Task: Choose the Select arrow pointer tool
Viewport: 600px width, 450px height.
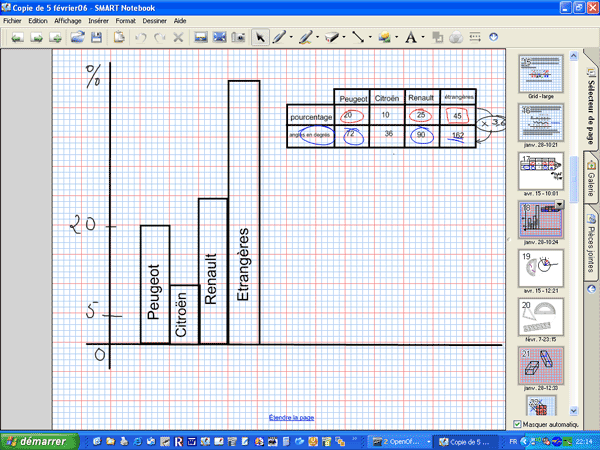Action: click(260, 38)
